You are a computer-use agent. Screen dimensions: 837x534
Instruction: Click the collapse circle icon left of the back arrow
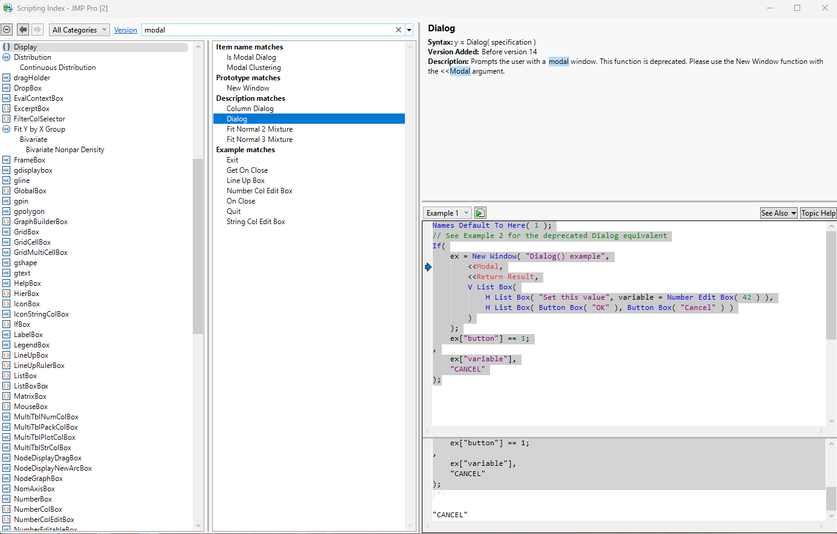click(x=8, y=30)
